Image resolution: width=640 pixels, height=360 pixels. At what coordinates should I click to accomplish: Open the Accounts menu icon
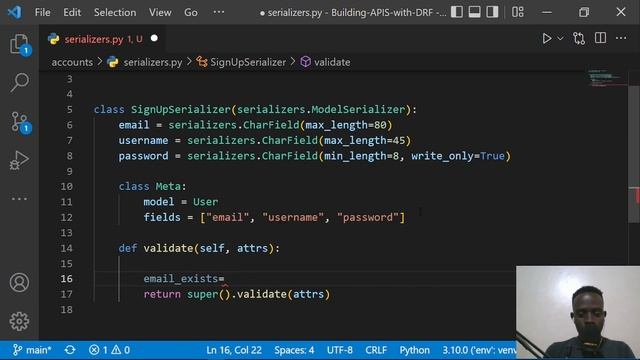coord(19,282)
